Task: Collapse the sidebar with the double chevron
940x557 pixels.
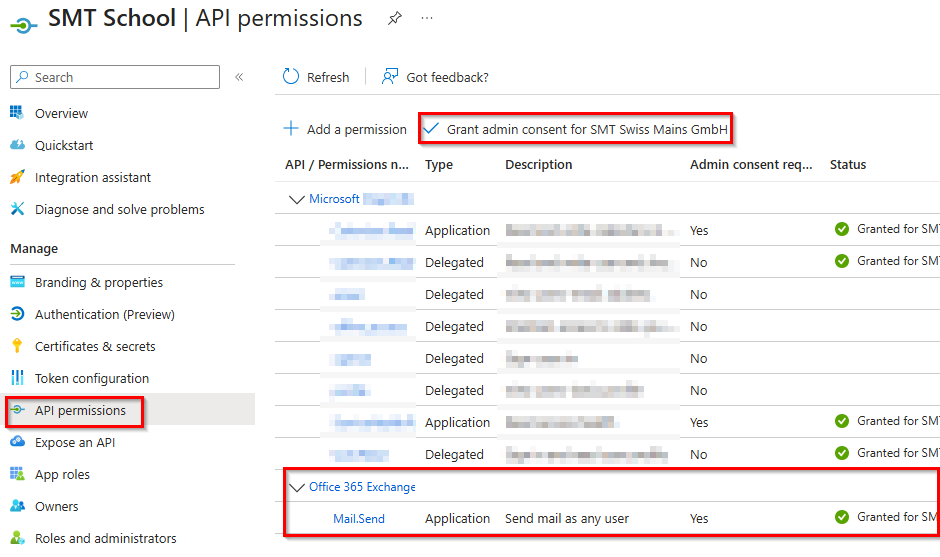Action: [239, 77]
